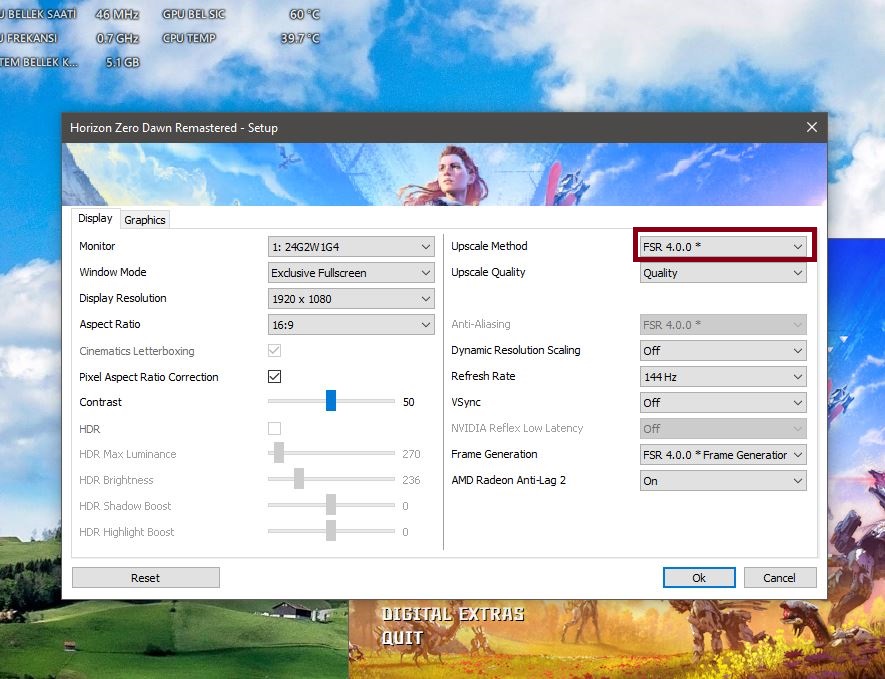
Task: Reset settings with the Reset button
Action: click(146, 577)
